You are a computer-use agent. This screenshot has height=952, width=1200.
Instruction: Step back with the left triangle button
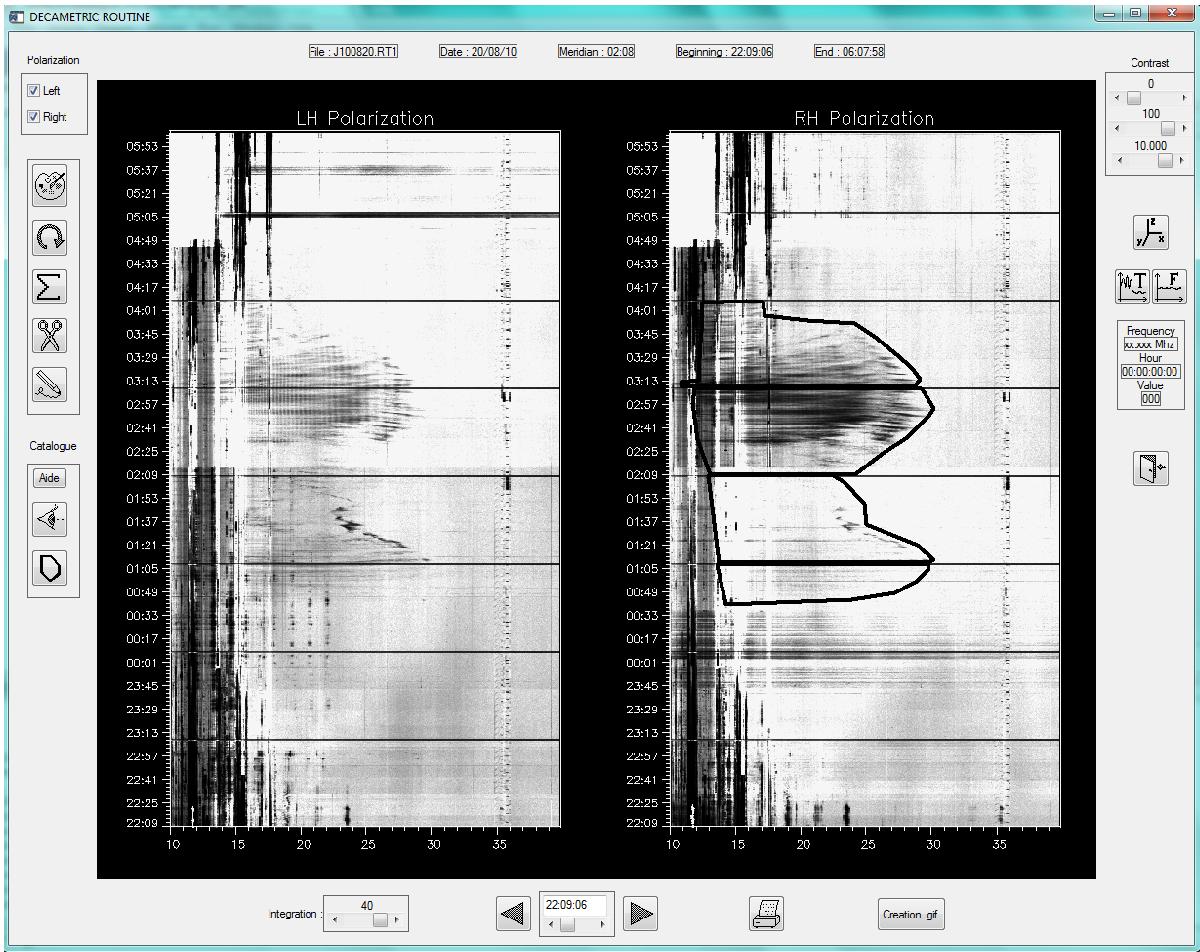click(514, 913)
